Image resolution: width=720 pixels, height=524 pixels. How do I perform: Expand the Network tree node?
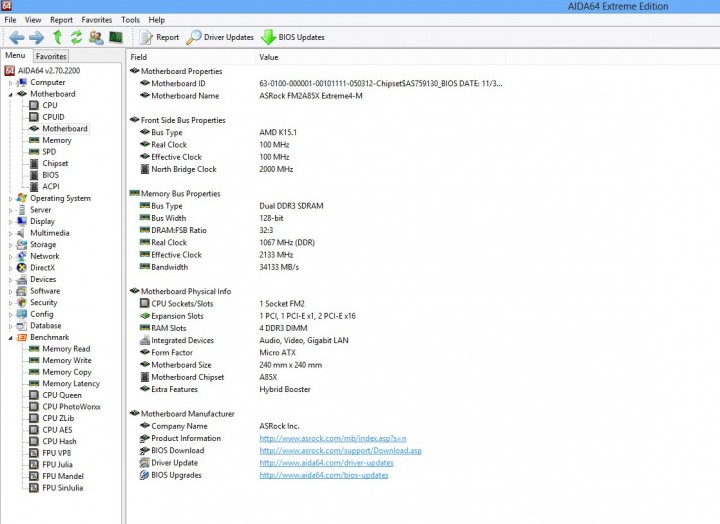point(10,256)
